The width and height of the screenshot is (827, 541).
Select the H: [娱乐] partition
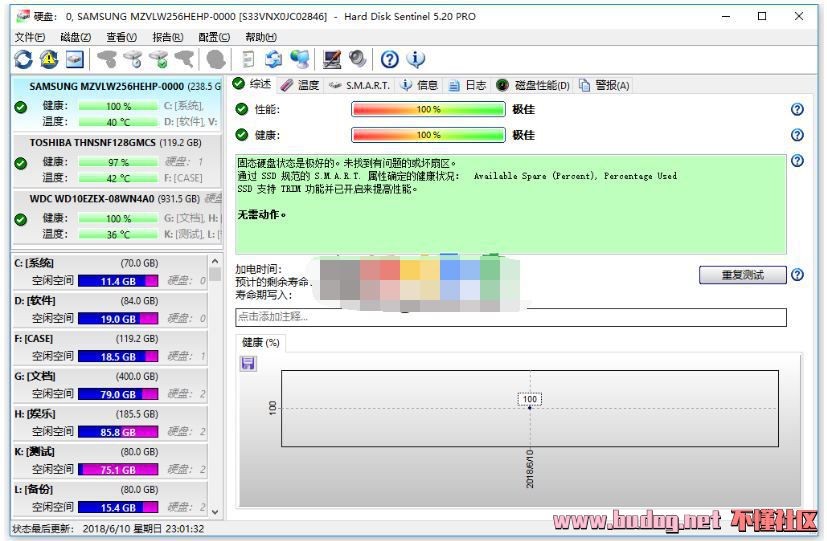point(110,423)
